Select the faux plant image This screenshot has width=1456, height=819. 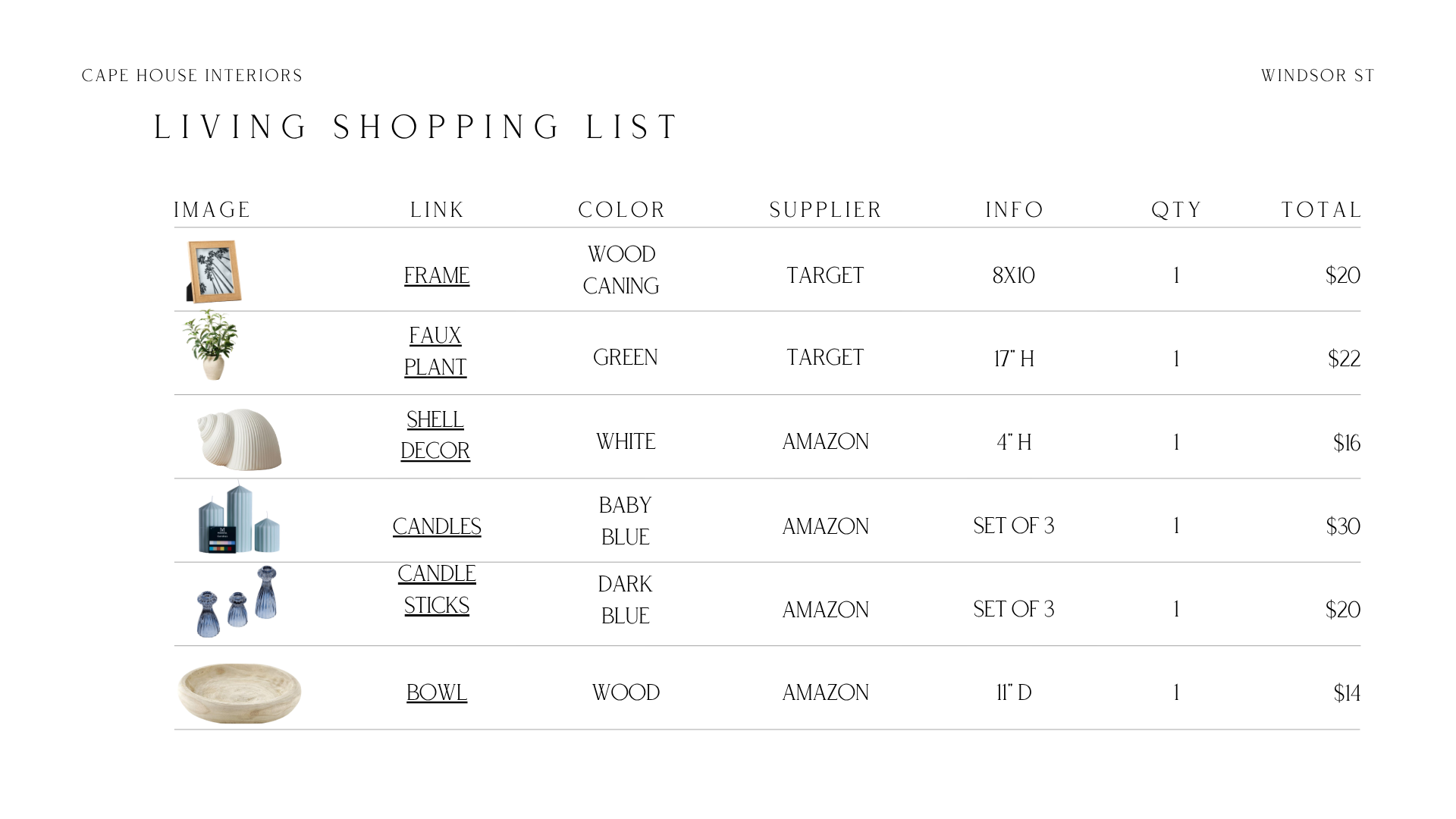tap(211, 345)
